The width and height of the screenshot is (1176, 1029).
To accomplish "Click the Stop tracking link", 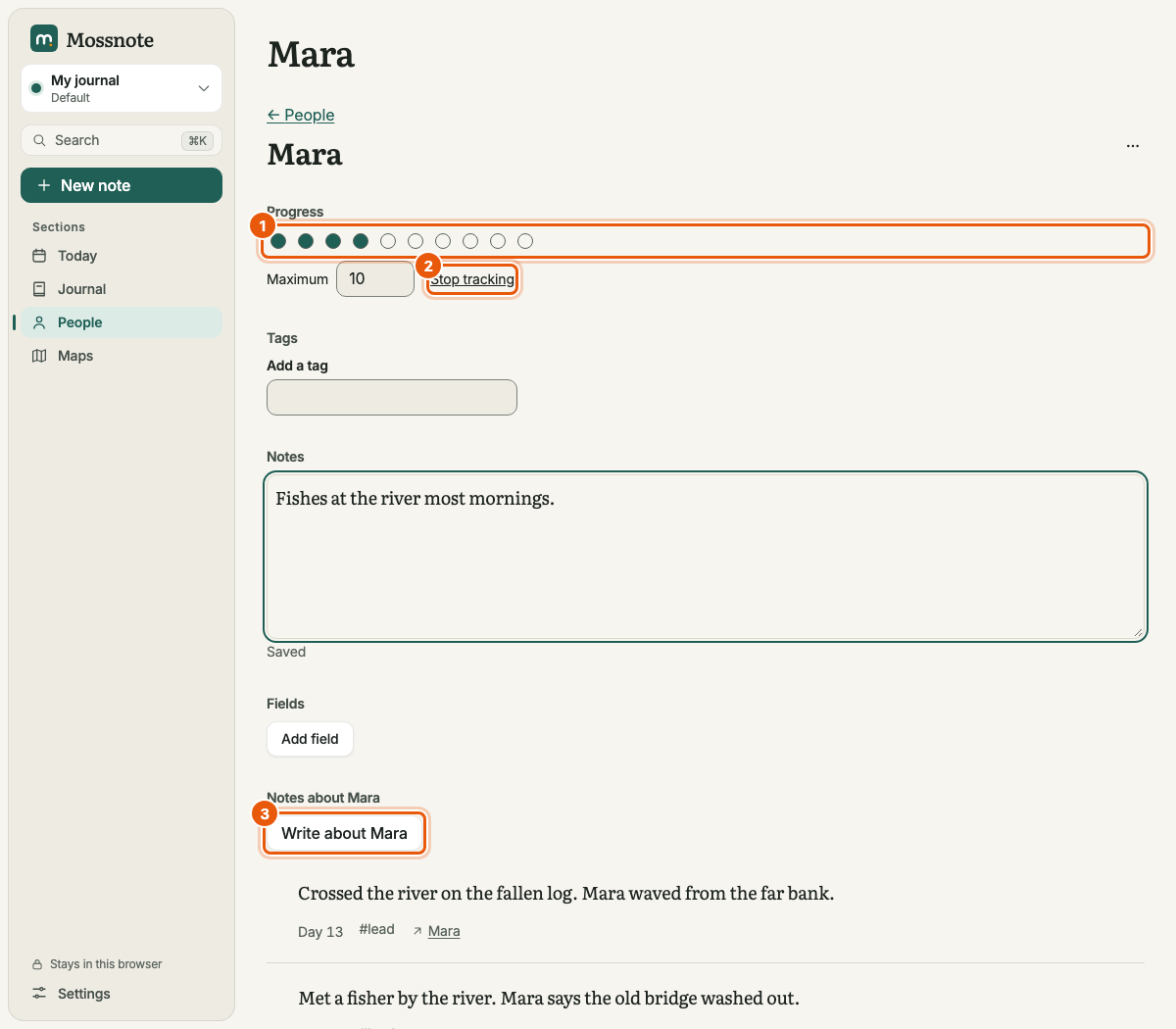I will [472, 279].
